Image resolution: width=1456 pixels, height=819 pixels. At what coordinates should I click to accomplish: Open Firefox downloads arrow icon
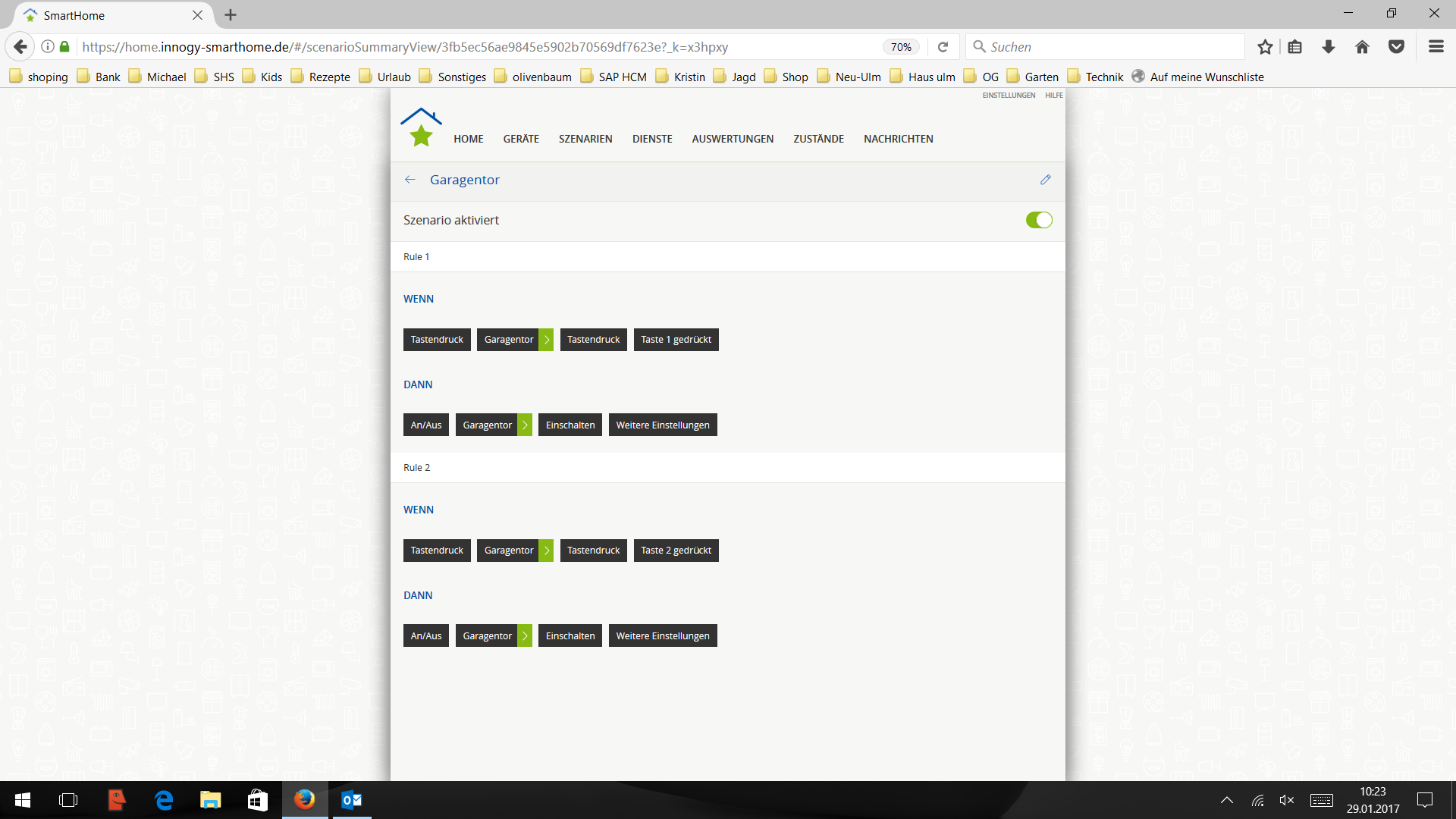click(1329, 47)
